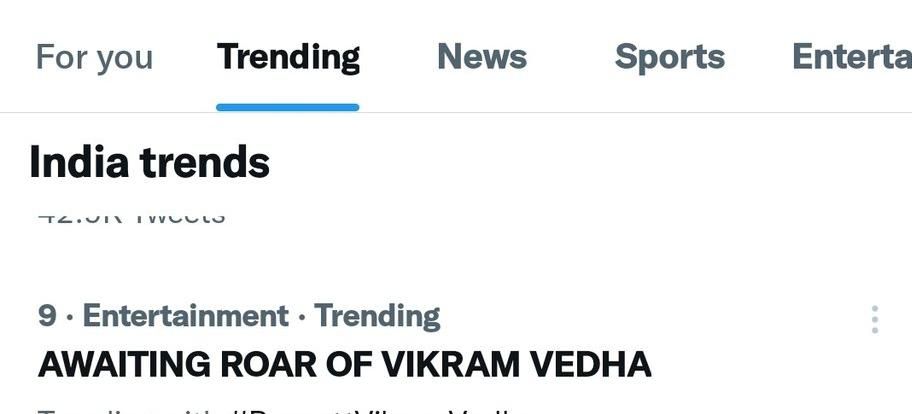Switch to the For you tab

click(x=94, y=57)
